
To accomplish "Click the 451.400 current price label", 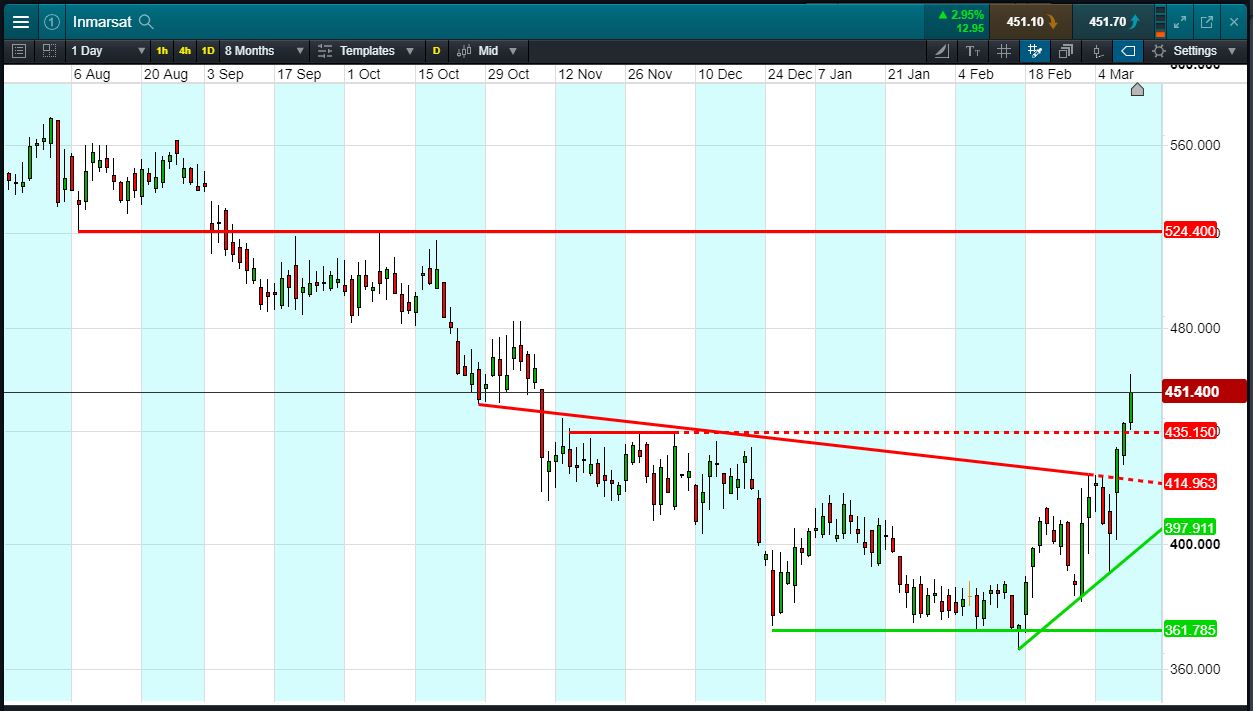I will point(1205,391).
